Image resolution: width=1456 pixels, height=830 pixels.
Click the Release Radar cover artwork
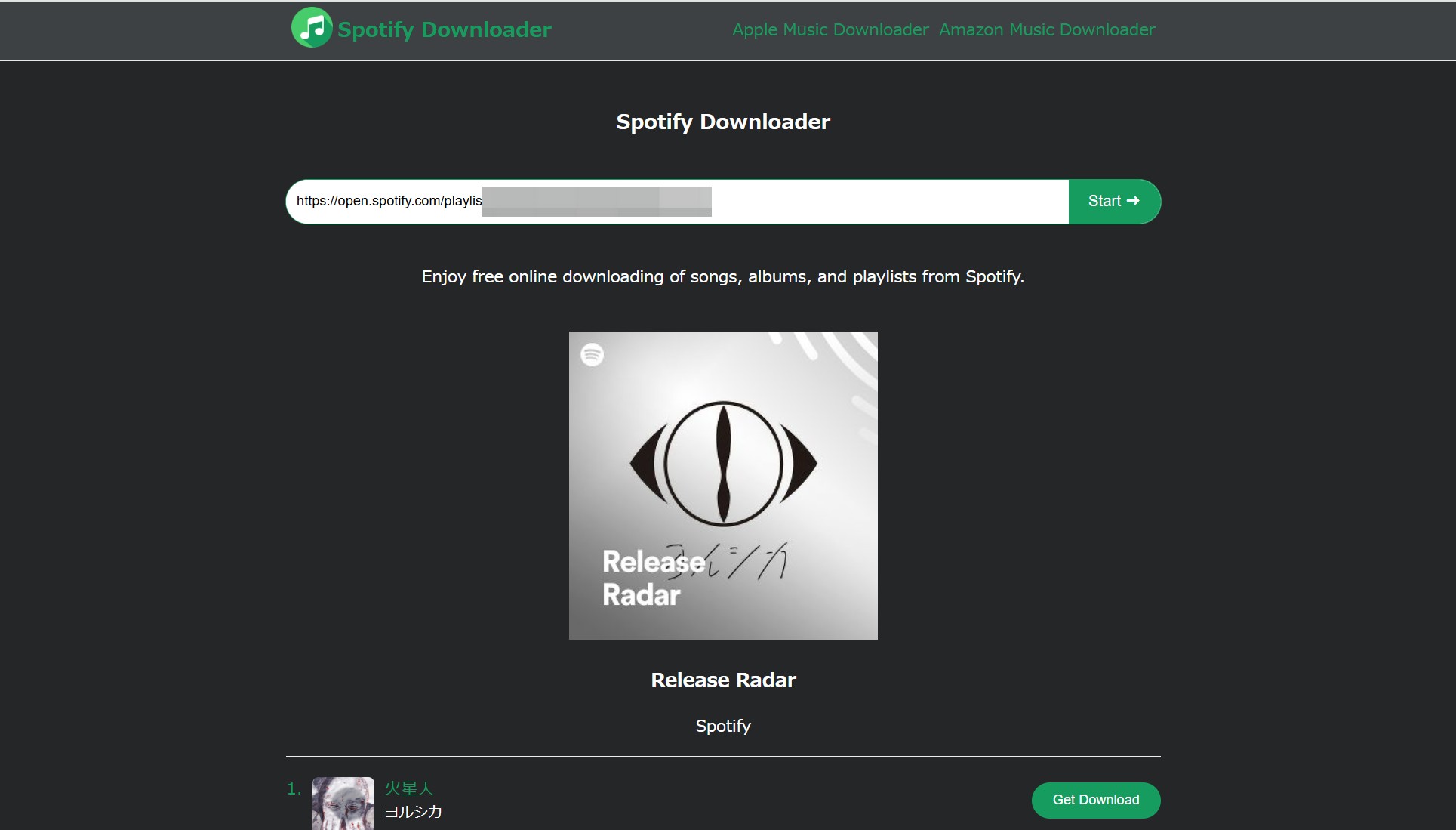723,486
